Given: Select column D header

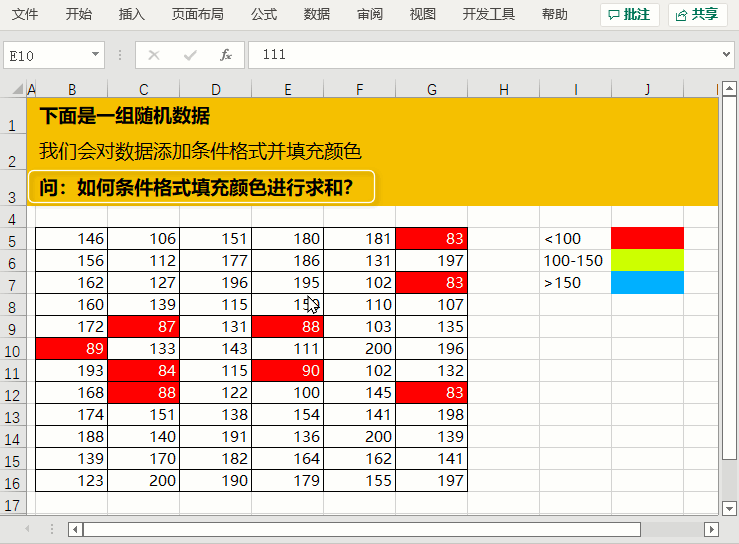Looking at the screenshot, I should (x=216, y=89).
